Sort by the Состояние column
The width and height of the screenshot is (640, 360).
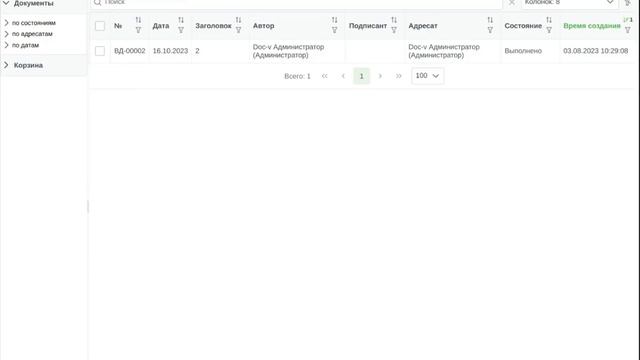click(549, 20)
